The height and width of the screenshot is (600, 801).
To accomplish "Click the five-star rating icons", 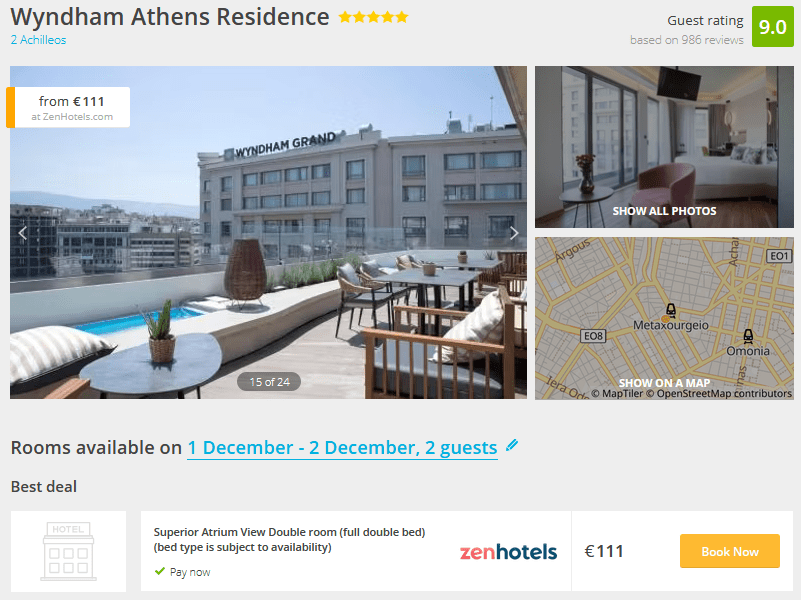I will [373, 17].
